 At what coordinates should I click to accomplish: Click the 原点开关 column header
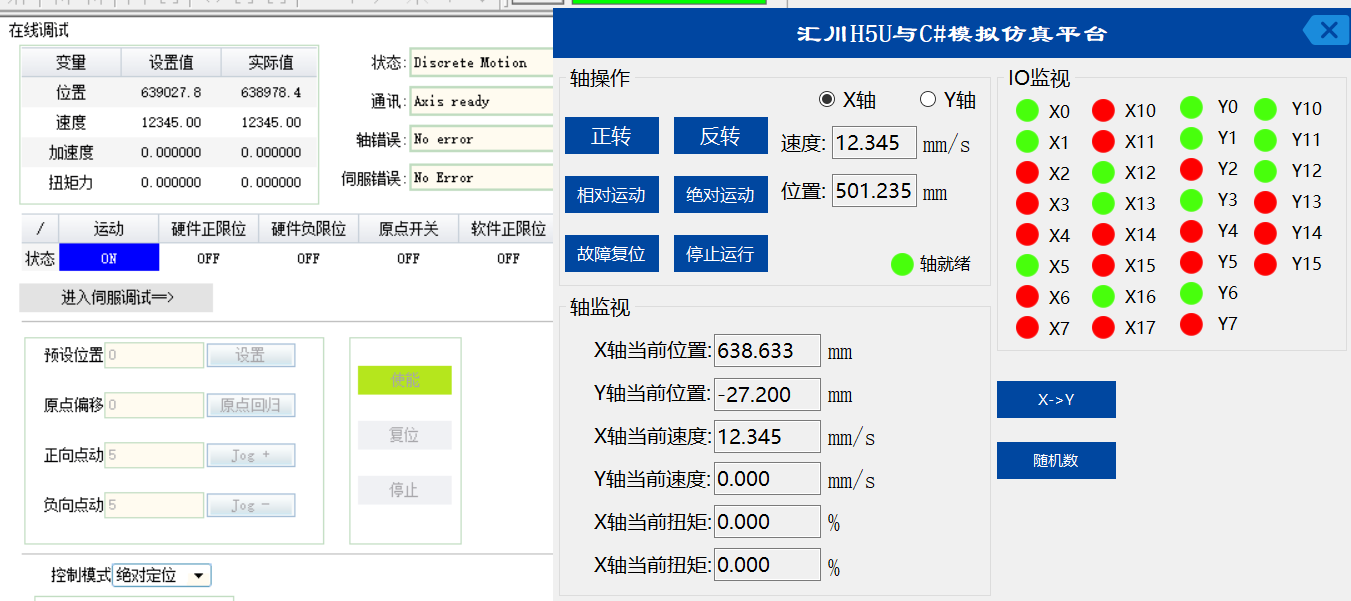pyautogui.click(x=408, y=229)
